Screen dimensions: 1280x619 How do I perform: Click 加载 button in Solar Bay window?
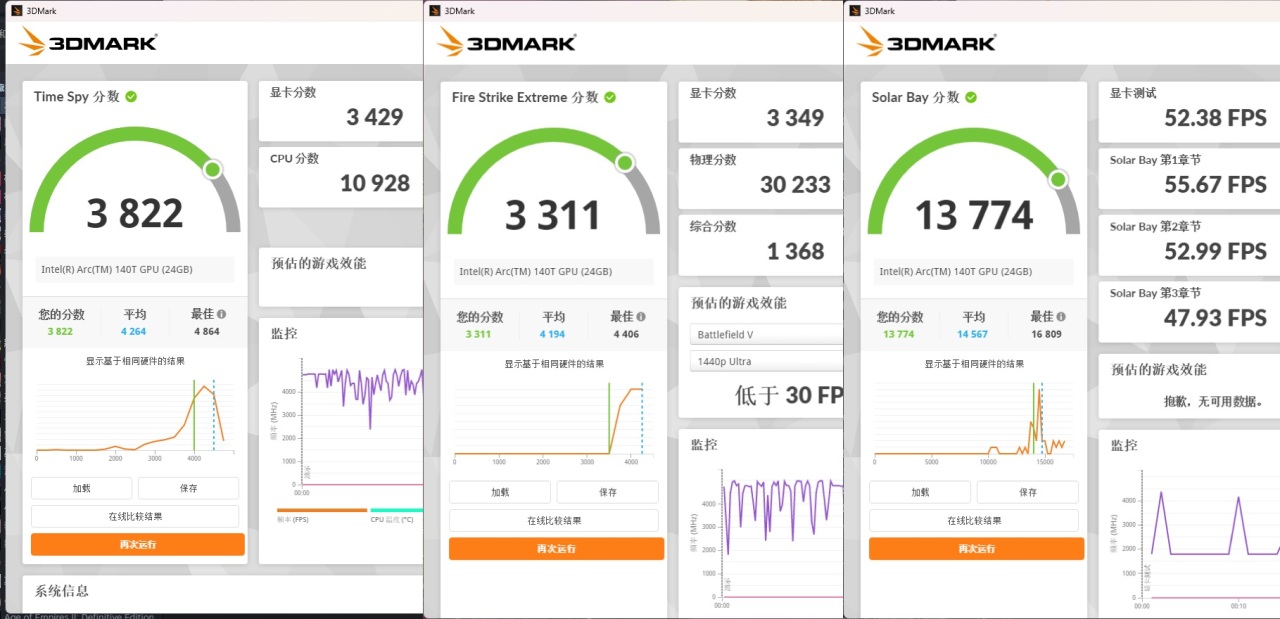pyautogui.click(x=919, y=492)
